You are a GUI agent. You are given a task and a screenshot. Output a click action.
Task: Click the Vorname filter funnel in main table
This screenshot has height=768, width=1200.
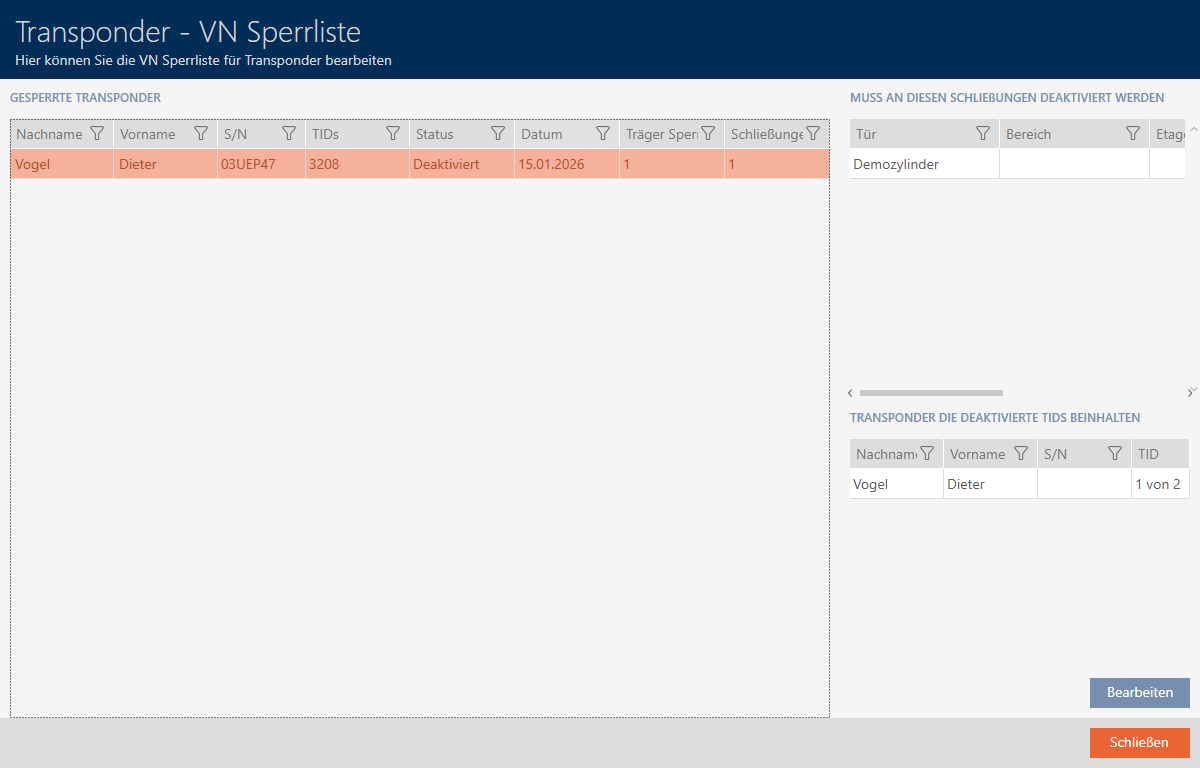point(200,134)
